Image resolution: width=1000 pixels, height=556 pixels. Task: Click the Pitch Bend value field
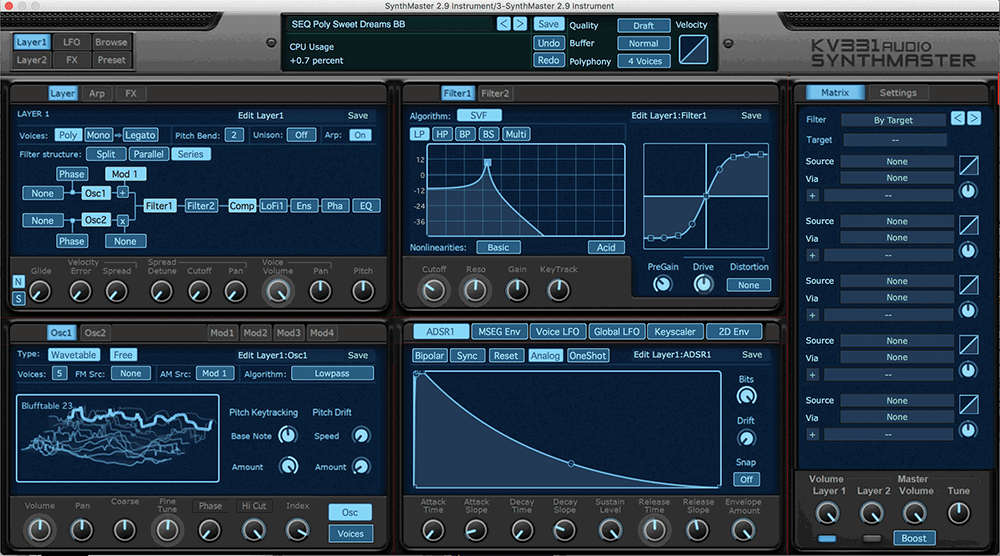pyautogui.click(x=234, y=135)
